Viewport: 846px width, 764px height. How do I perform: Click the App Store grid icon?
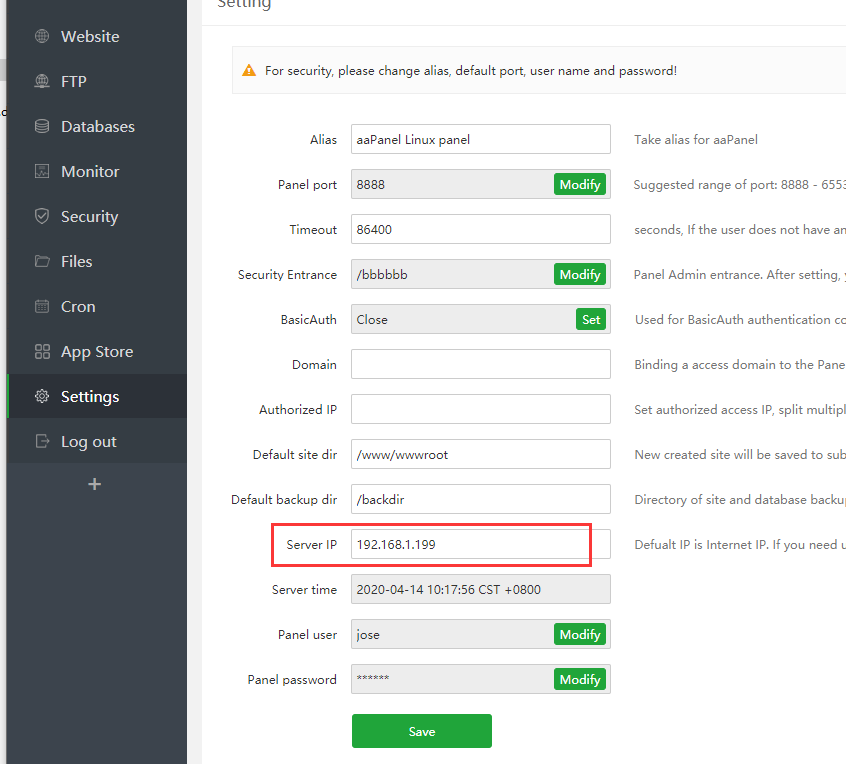(x=42, y=352)
